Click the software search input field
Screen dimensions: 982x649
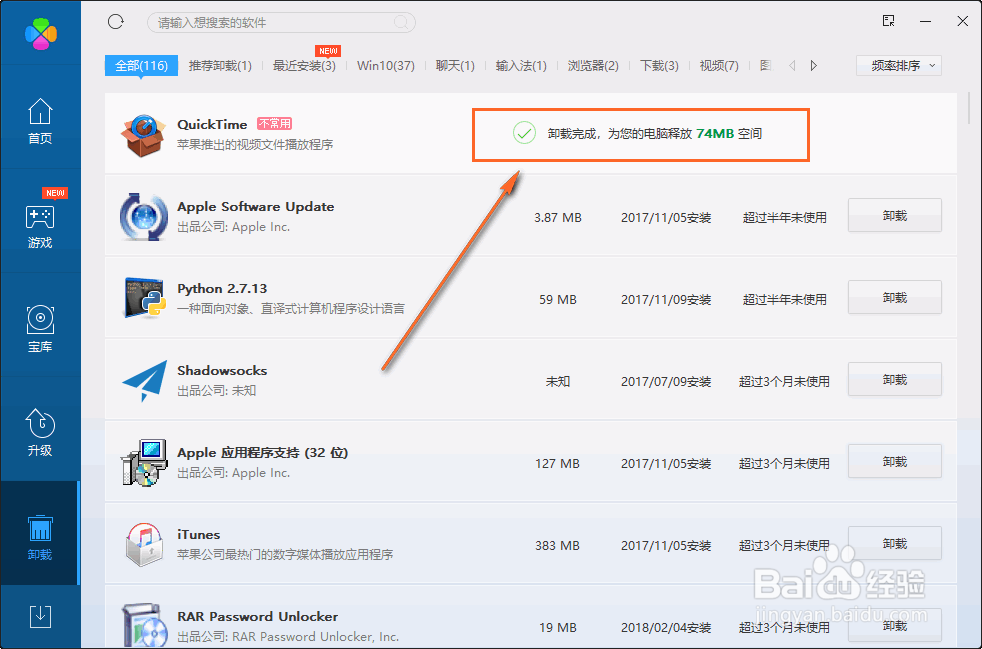[x=280, y=21]
